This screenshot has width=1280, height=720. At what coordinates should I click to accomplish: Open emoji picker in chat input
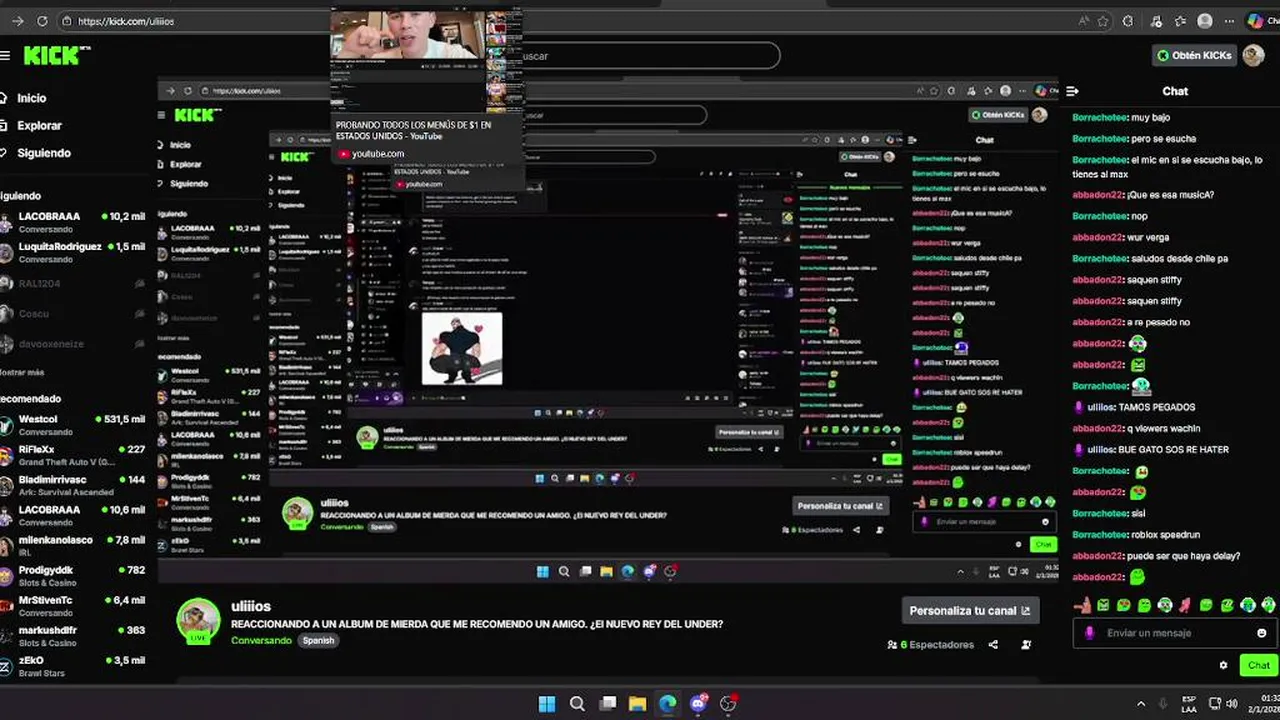(x=1261, y=633)
